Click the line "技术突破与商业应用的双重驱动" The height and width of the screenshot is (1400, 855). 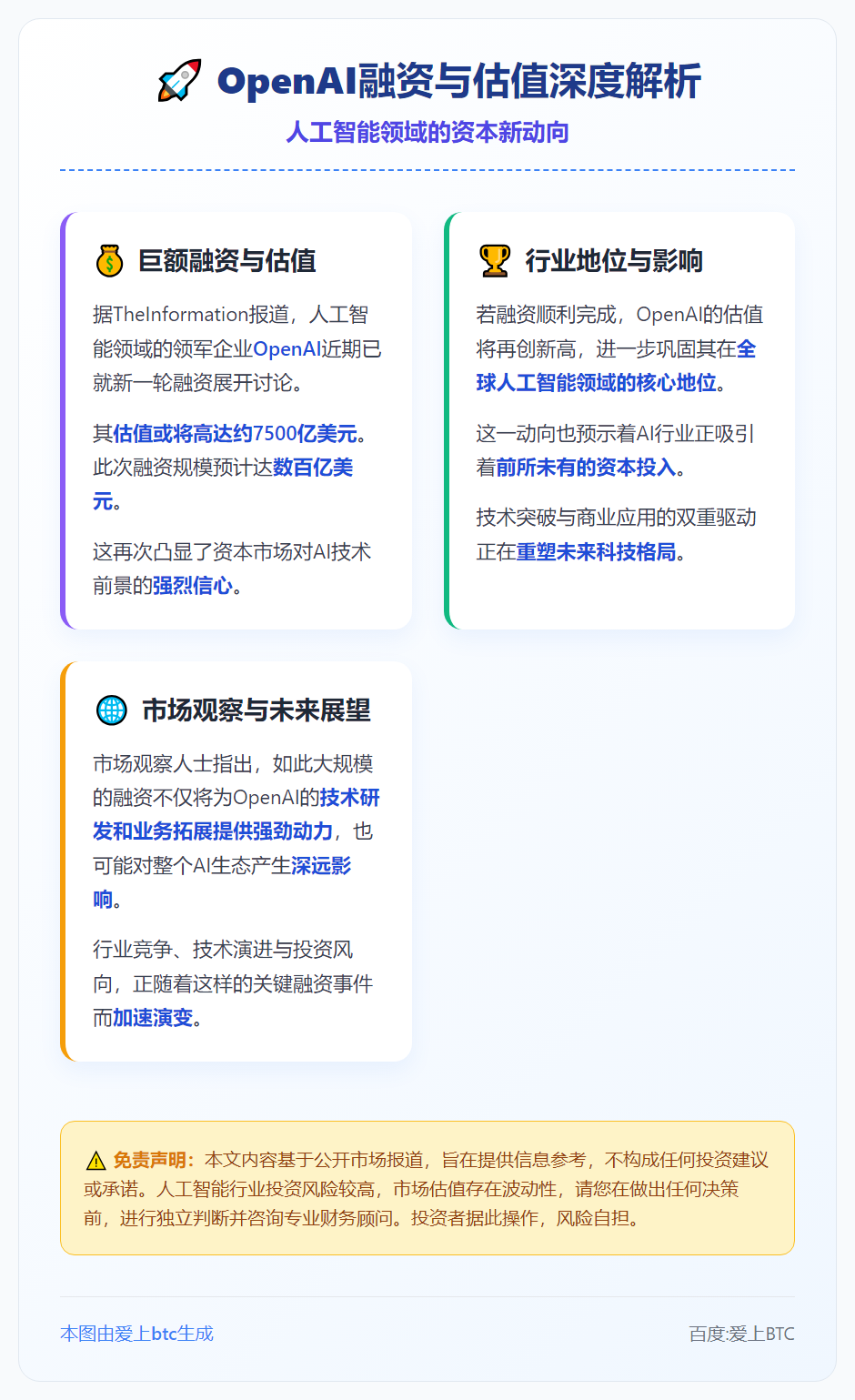coord(617,518)
